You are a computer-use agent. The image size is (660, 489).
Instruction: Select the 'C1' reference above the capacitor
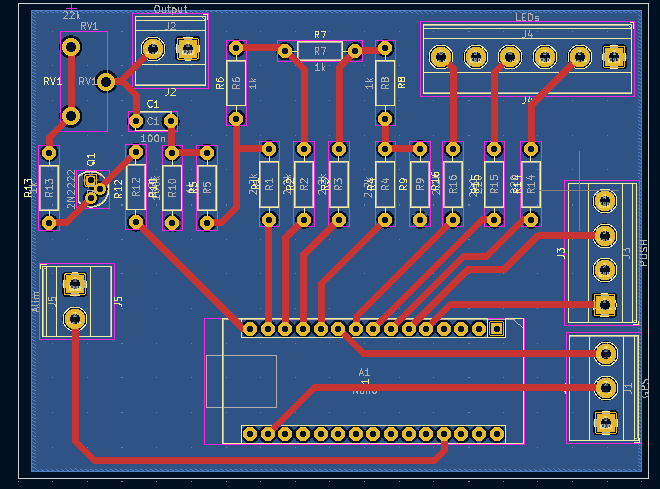tap(153, 104)
